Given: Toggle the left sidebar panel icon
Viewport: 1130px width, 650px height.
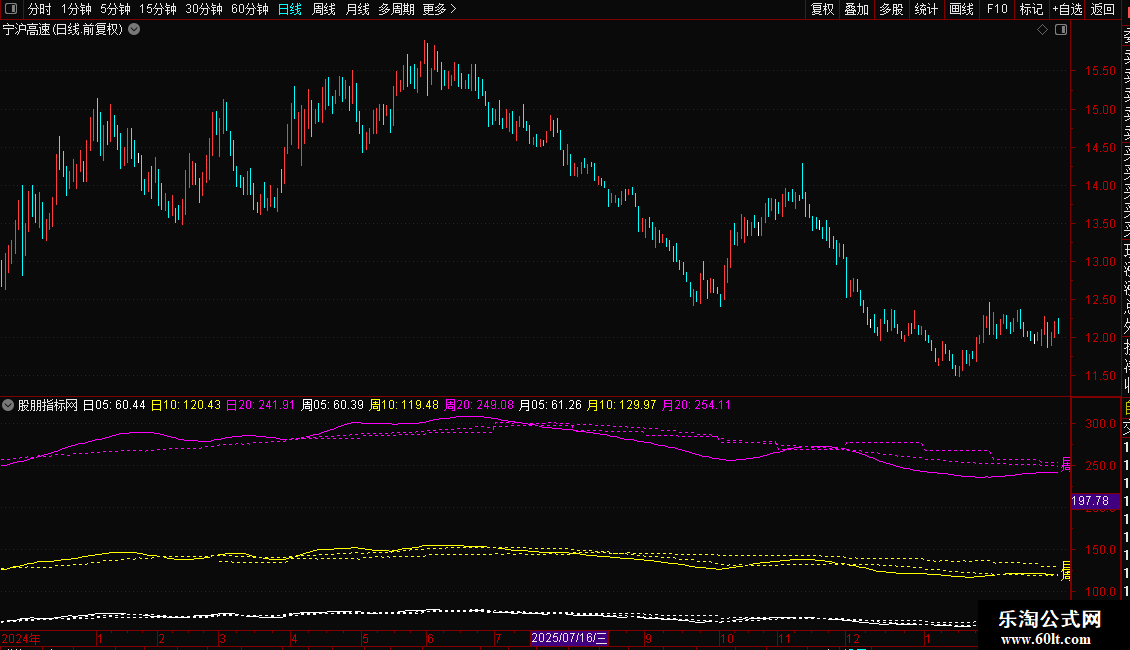Looking at the screenshot, I should [12, 9].
